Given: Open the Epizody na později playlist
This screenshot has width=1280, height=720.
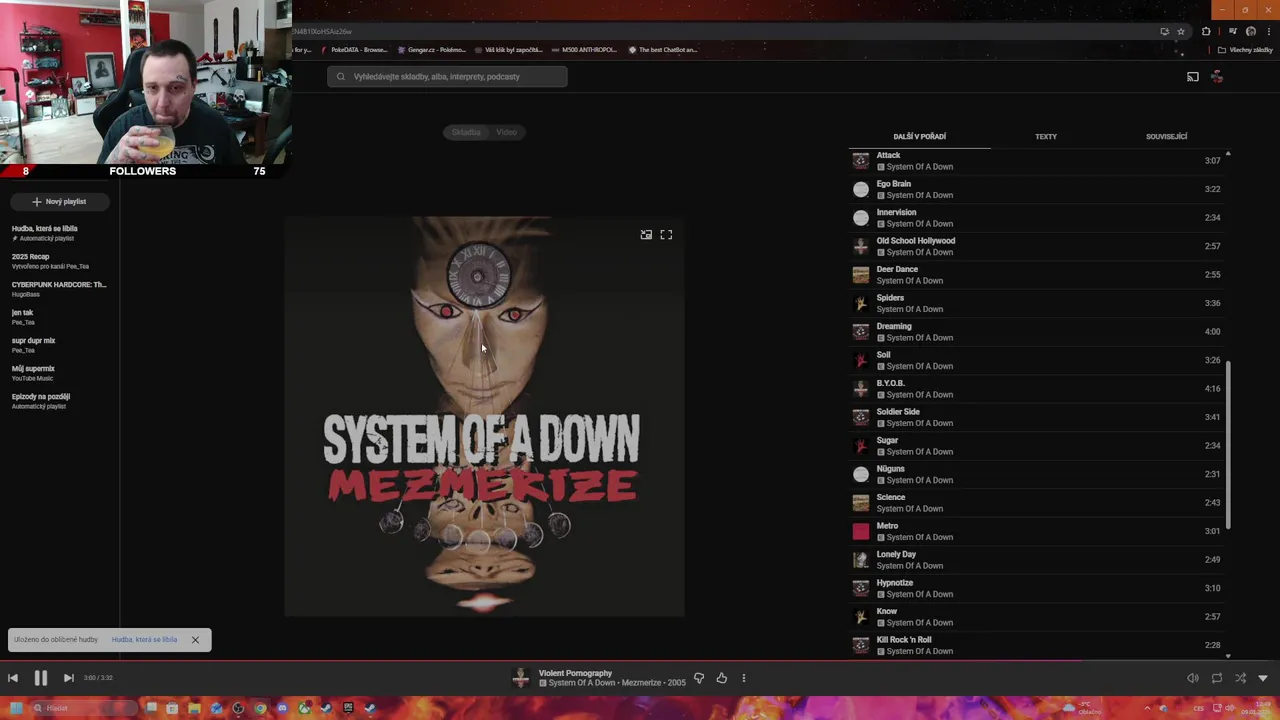Looking at the screenshot, I should point(59,401).
